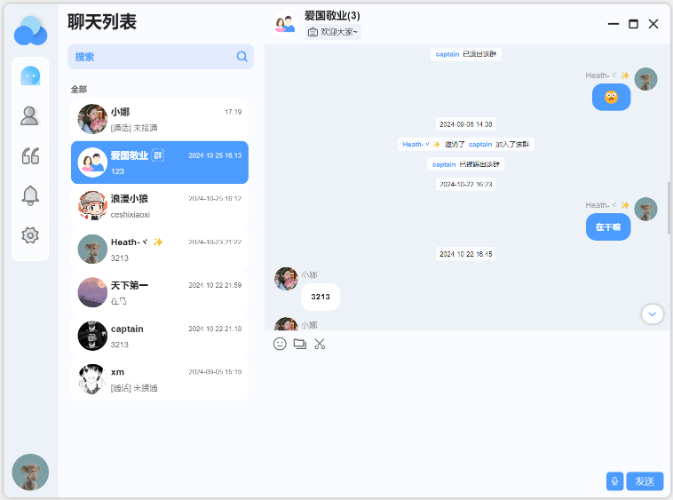This screenshot has width=673, height=500.
Task: Open chat with Heath in chat list
Action: click(x=160, y=249)
